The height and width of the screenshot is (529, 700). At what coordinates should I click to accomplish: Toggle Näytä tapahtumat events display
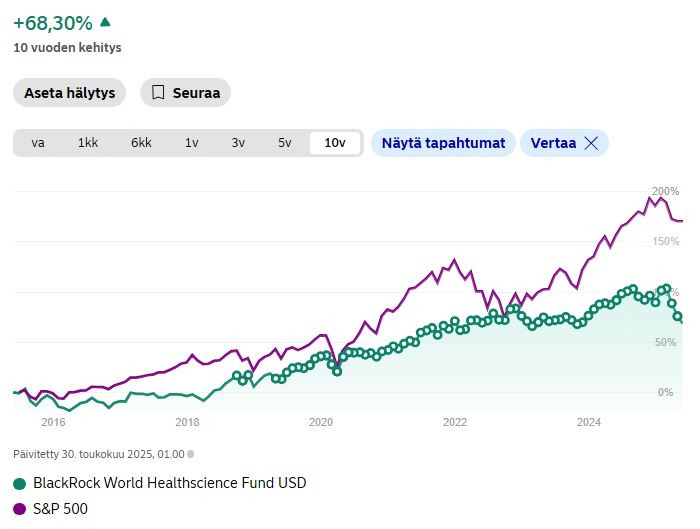(x=443, y=143)
